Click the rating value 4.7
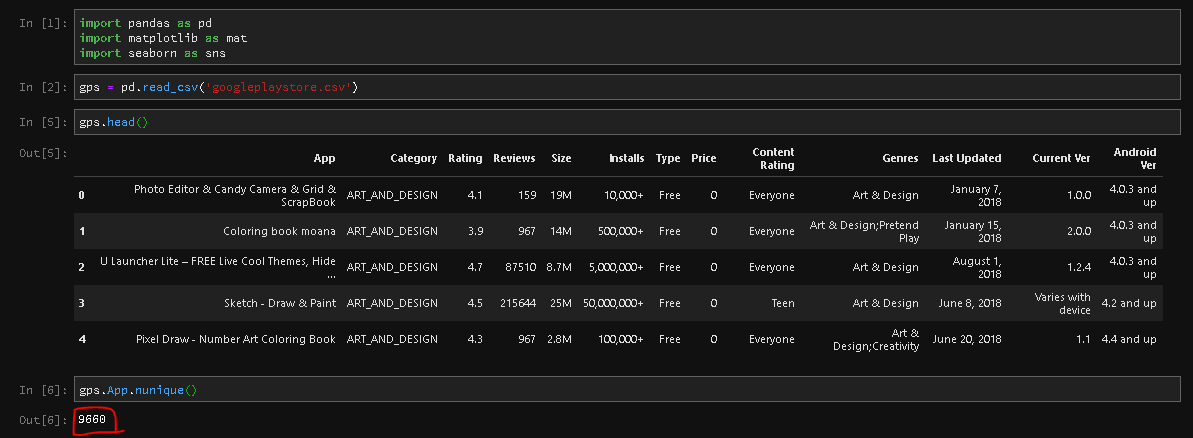The height and width of the screenshot is (438, 1193). click(475, 267)
